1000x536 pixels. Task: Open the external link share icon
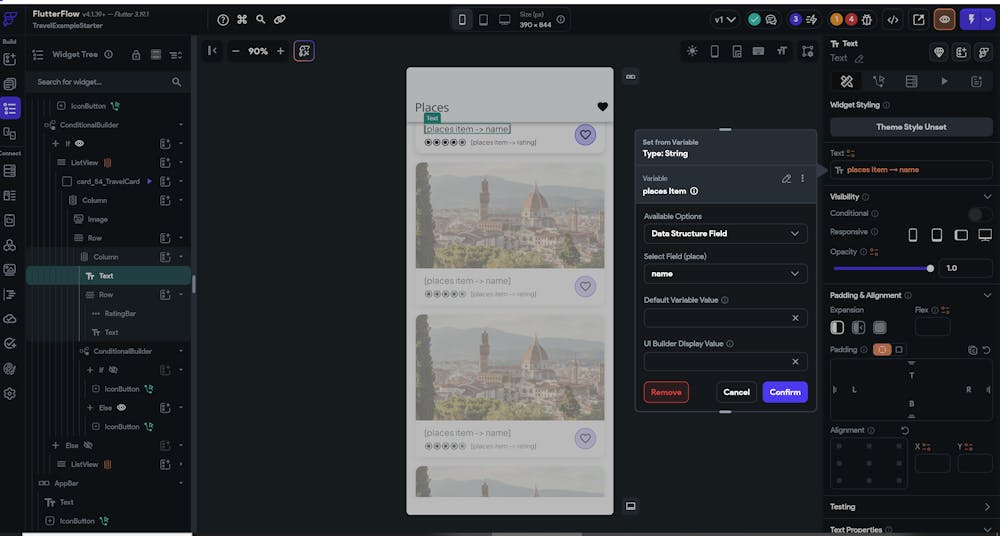(x=918, y=20)
